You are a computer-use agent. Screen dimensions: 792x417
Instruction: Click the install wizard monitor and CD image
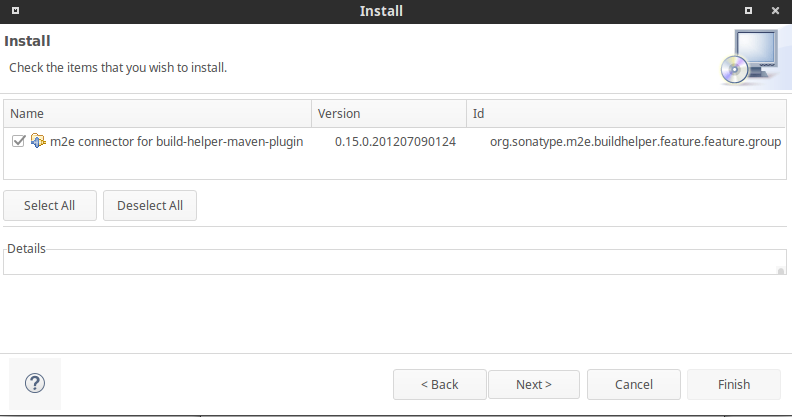click(x=748, y=58)
